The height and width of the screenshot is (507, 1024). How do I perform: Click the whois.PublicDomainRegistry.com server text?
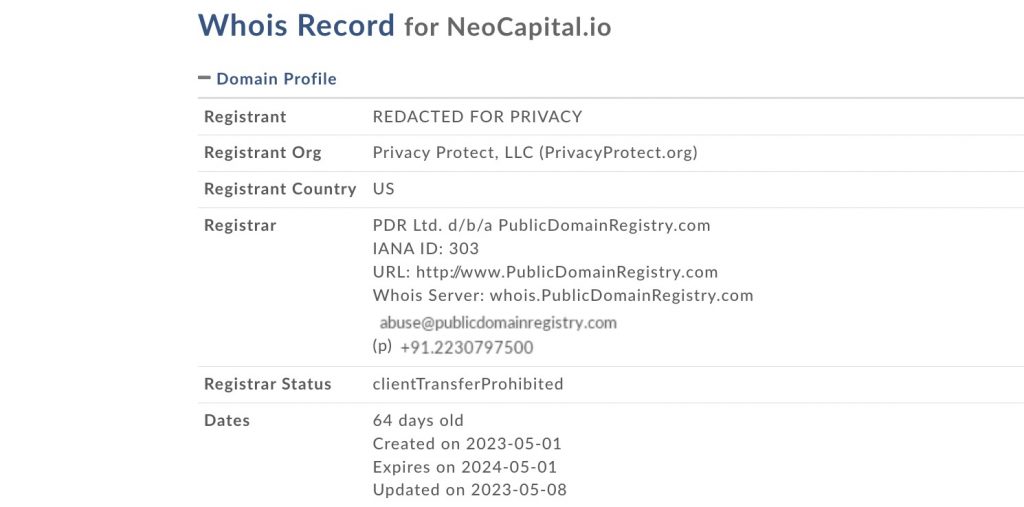point(622,295)
